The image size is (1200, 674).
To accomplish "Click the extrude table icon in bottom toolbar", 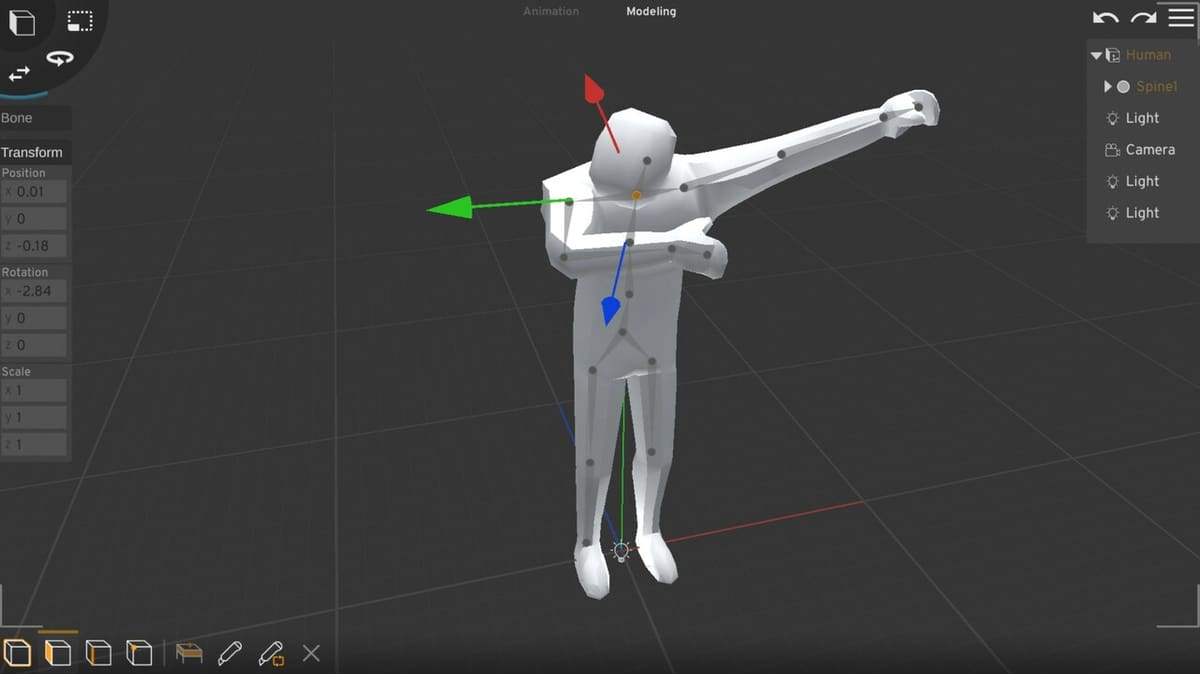I will [x=189, y=654].
